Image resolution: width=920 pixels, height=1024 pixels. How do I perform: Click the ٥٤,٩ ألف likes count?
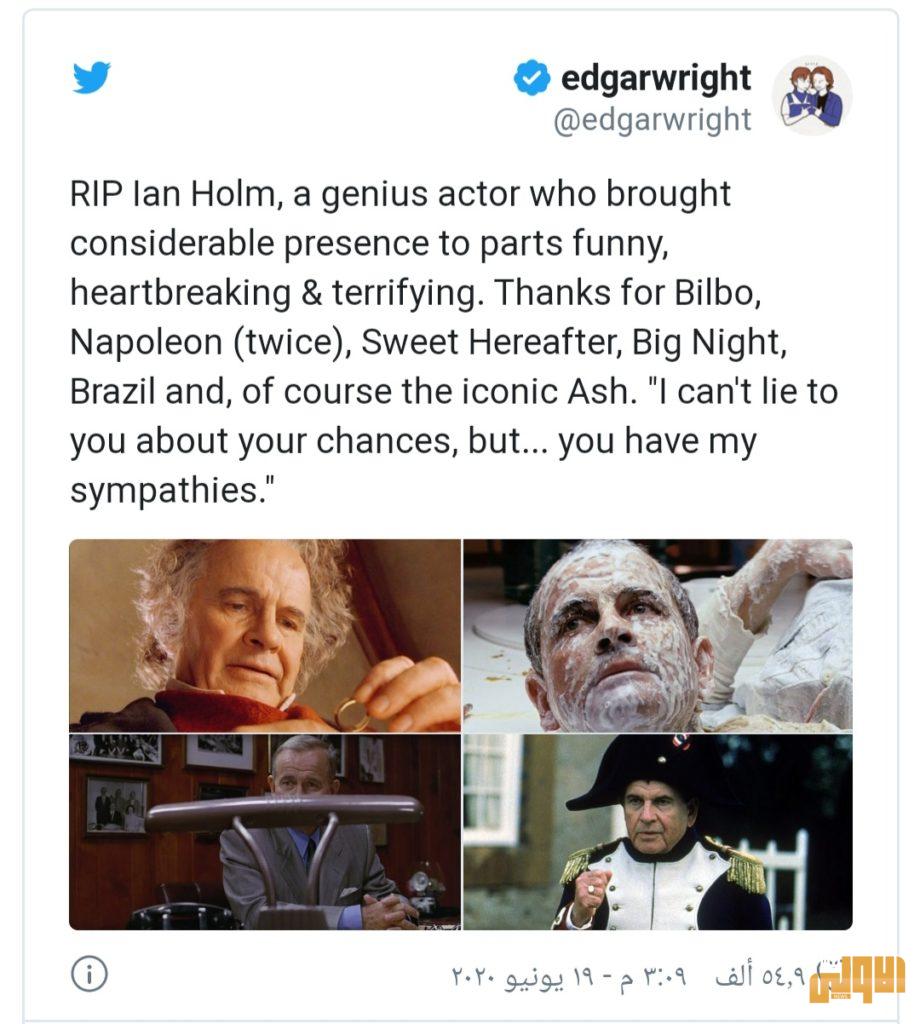point(759,976)
